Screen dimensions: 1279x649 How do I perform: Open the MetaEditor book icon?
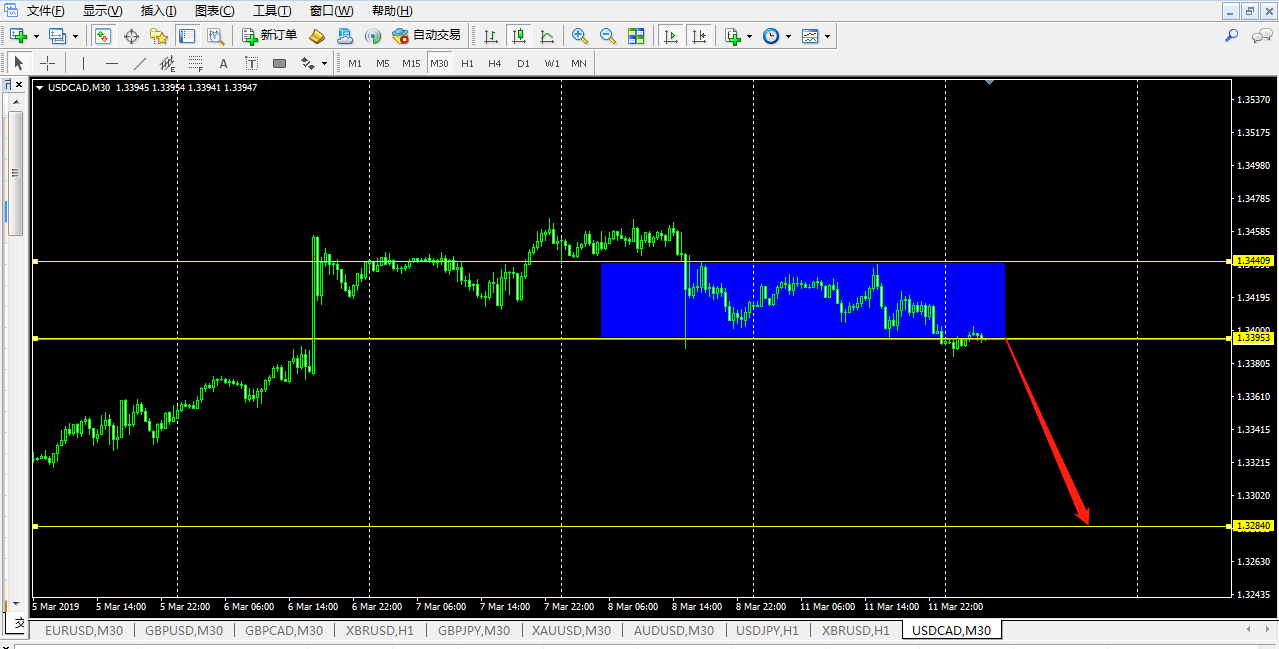coord(317,36)
